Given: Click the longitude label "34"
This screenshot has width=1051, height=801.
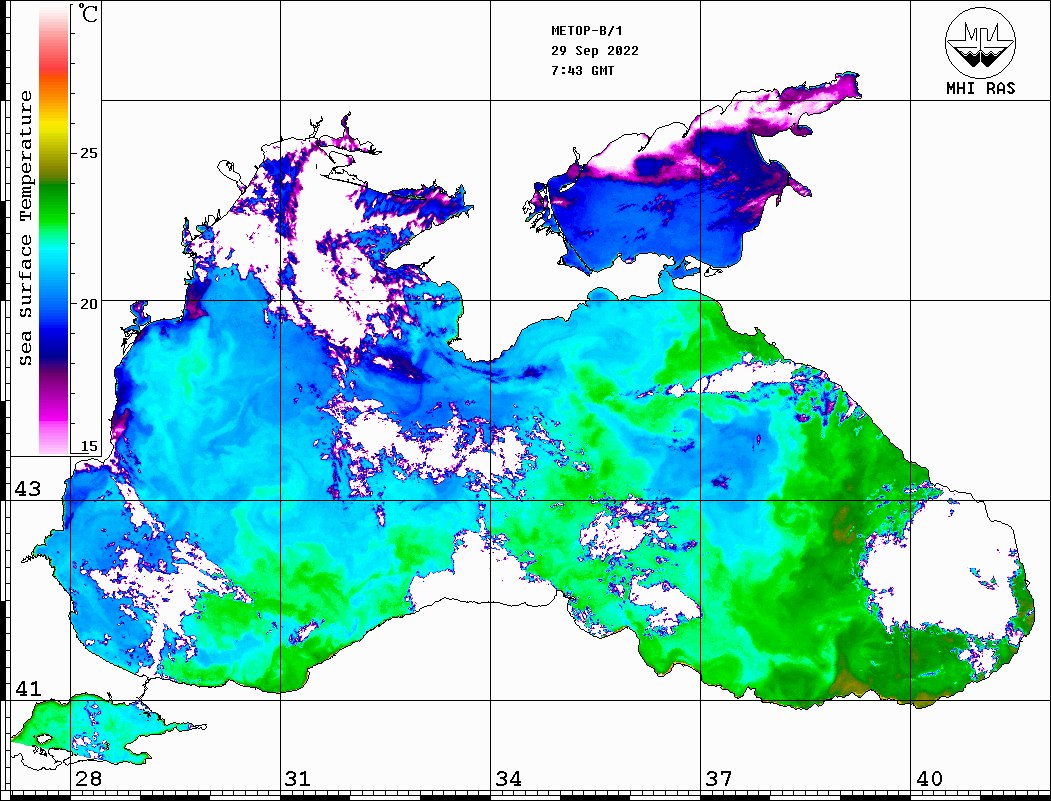Looking at the screenshot, I should click(x=508, y=779).
